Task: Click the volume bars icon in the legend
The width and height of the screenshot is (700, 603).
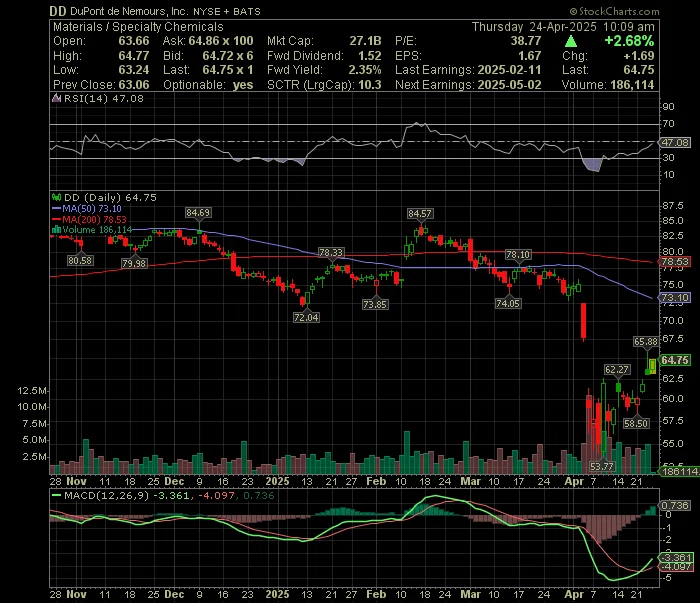Action: pyautogui.click(x=57, y=230)
